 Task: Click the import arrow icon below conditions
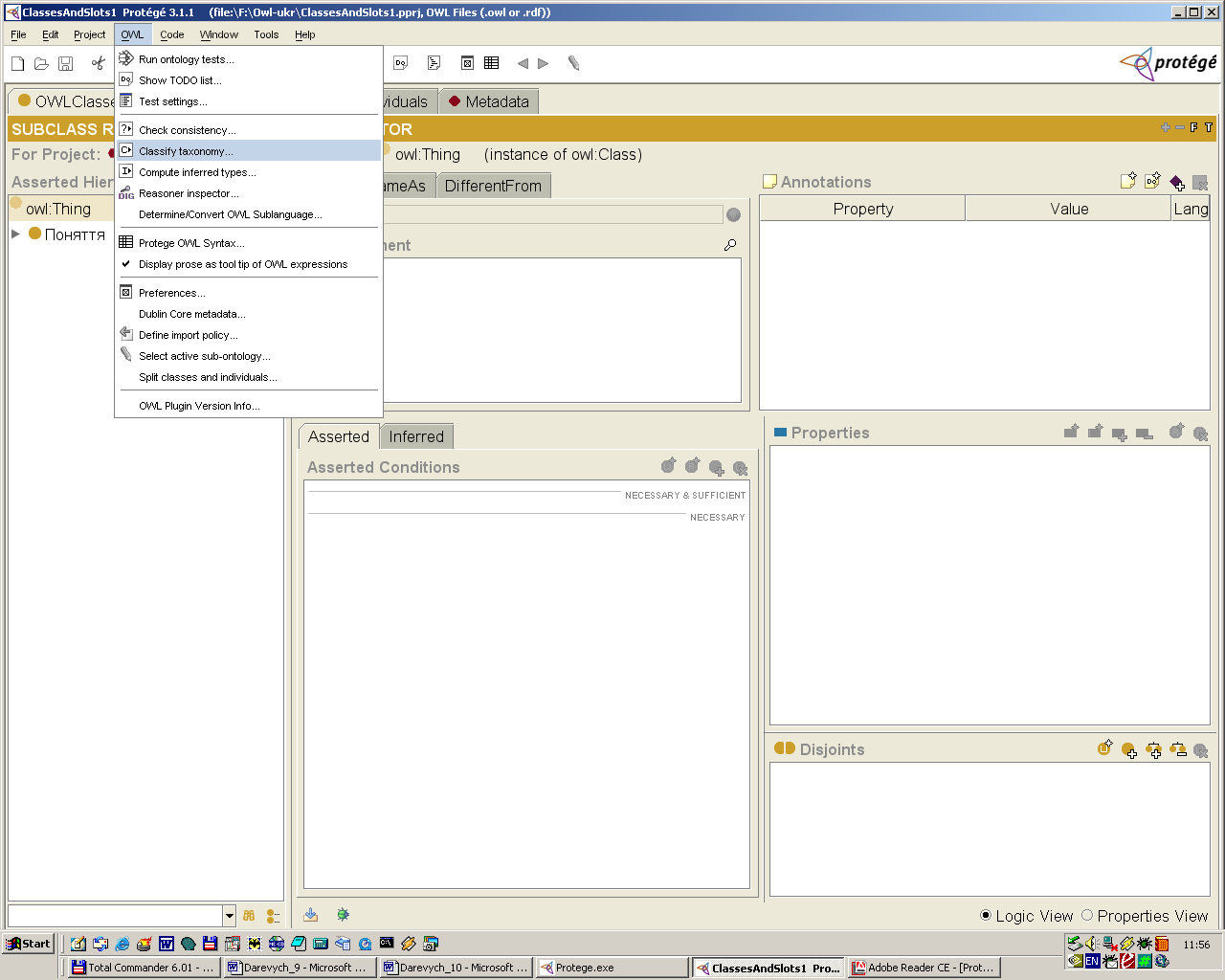pos(311,915)
